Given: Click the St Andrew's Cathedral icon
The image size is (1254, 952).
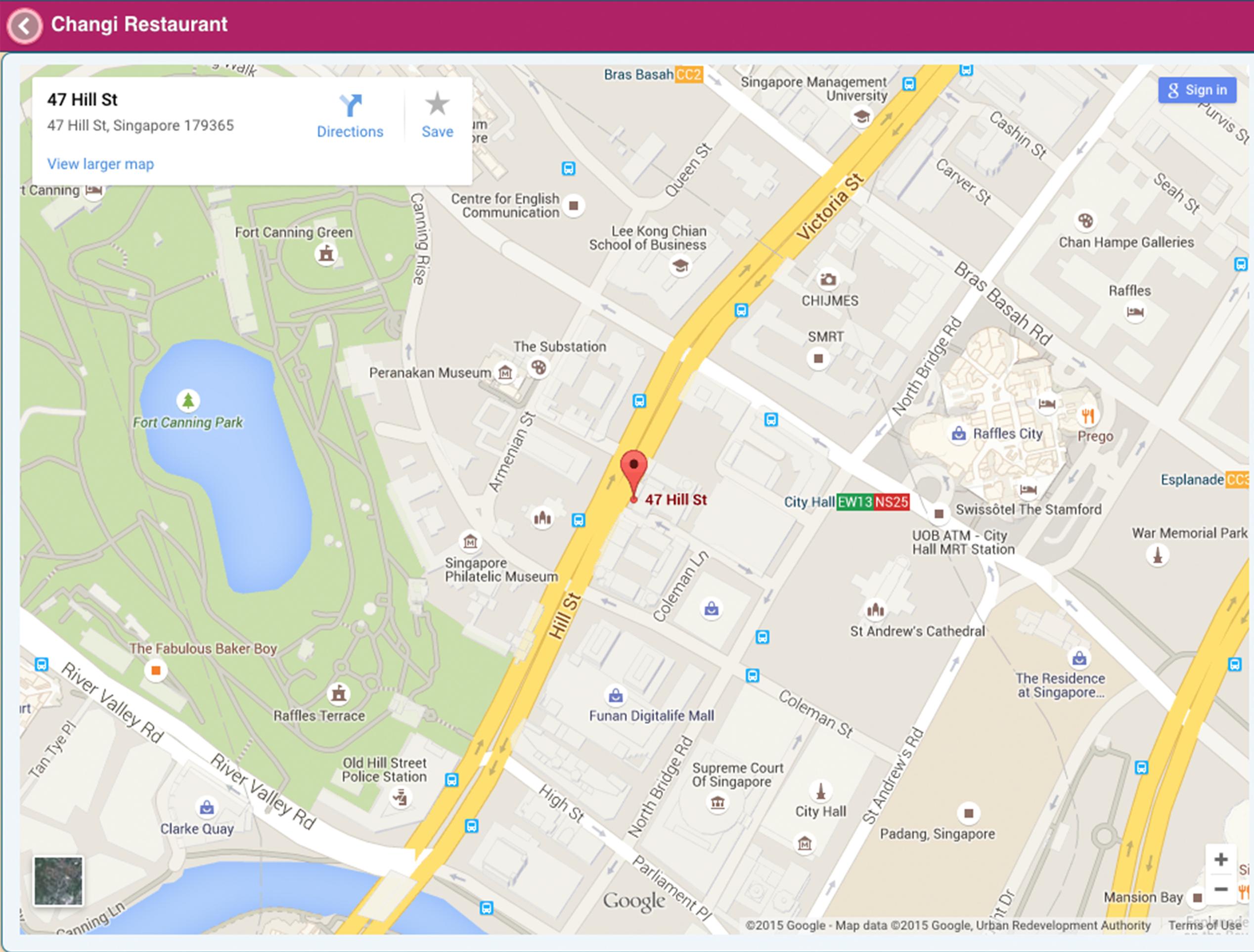Looking at the screenshot, I should coord(875,610).
